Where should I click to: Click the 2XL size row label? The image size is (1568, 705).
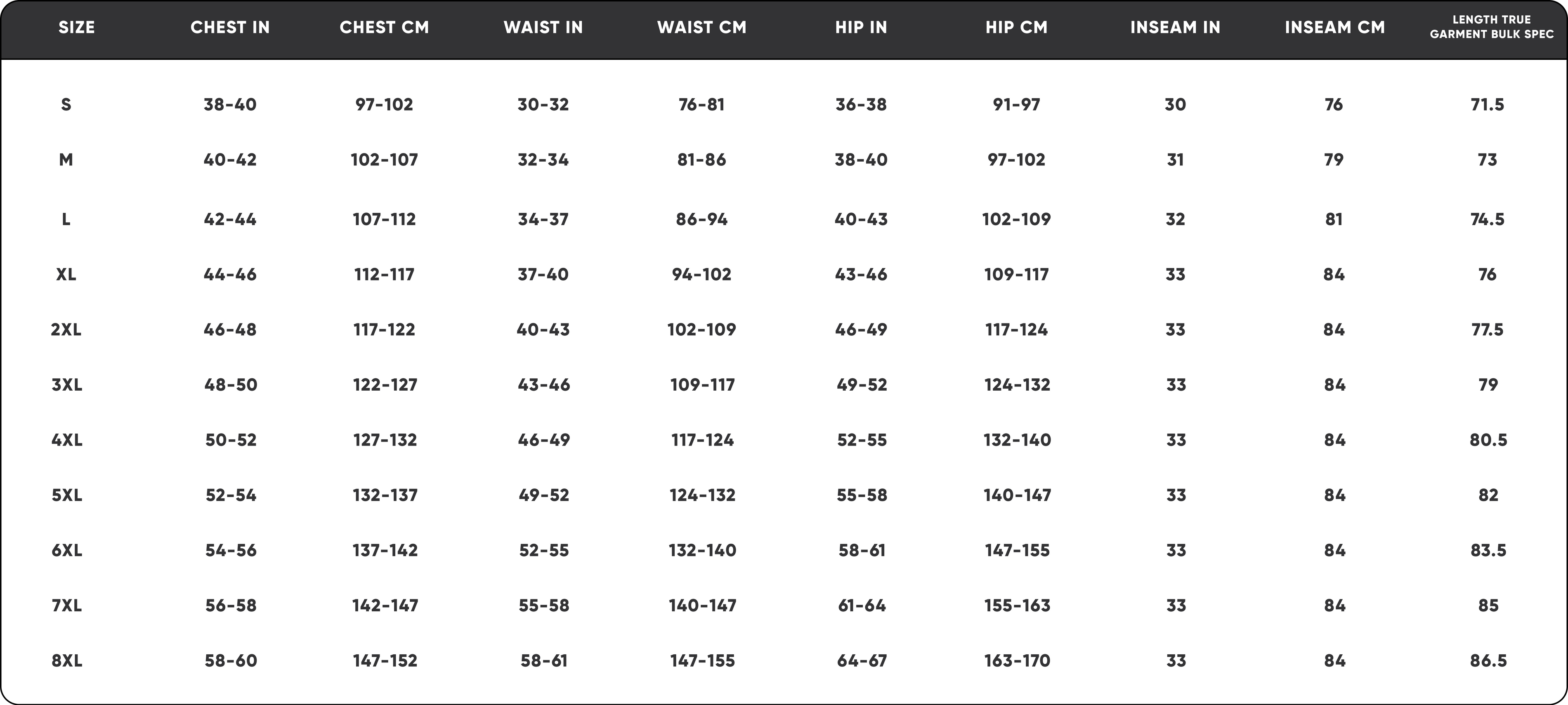(x=66, y=330)
